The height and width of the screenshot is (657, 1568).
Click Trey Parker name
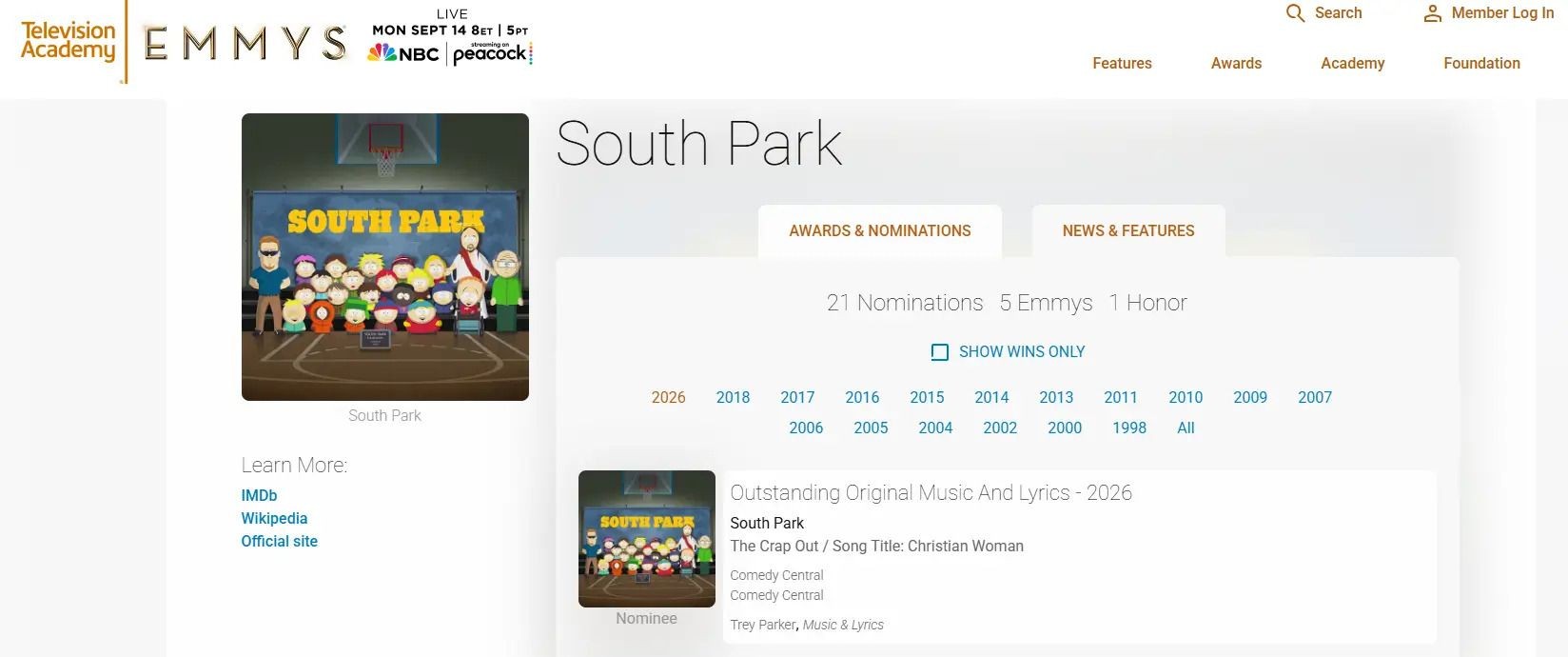(x=762, y=625)
